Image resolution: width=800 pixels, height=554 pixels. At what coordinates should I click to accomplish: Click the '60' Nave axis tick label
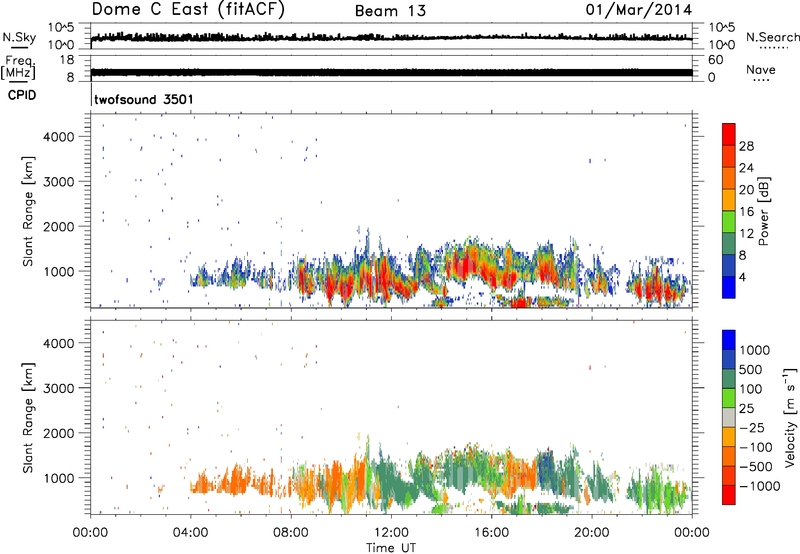(x=715, y=60)
